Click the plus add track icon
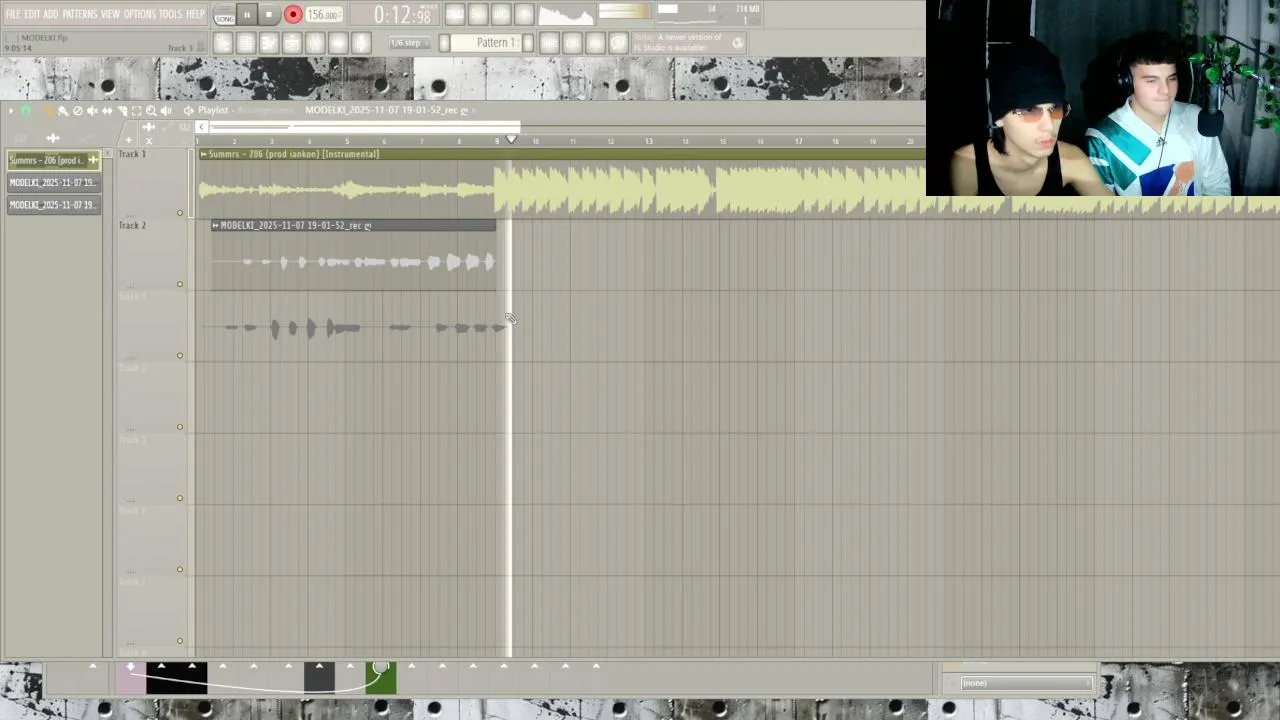 (128, 140)
